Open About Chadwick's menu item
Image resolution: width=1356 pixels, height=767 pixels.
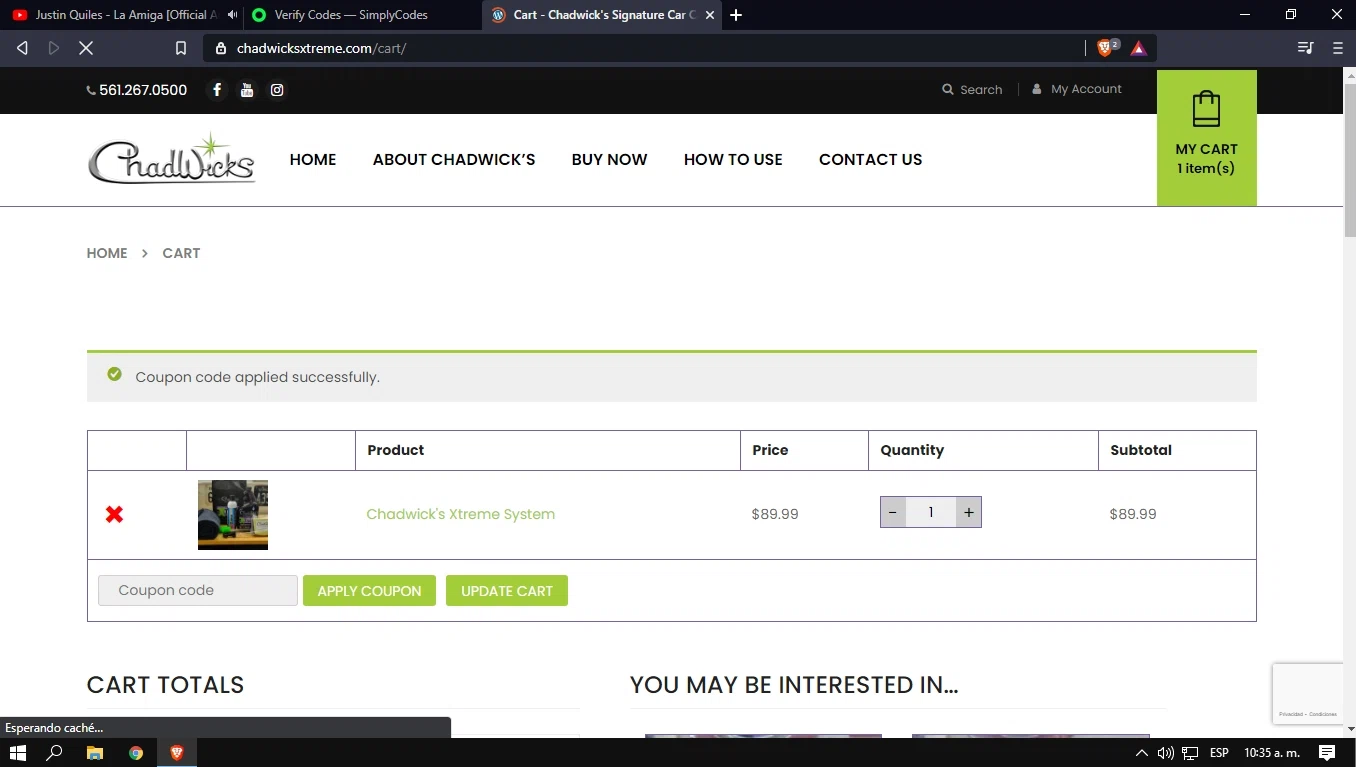(454, 159)
